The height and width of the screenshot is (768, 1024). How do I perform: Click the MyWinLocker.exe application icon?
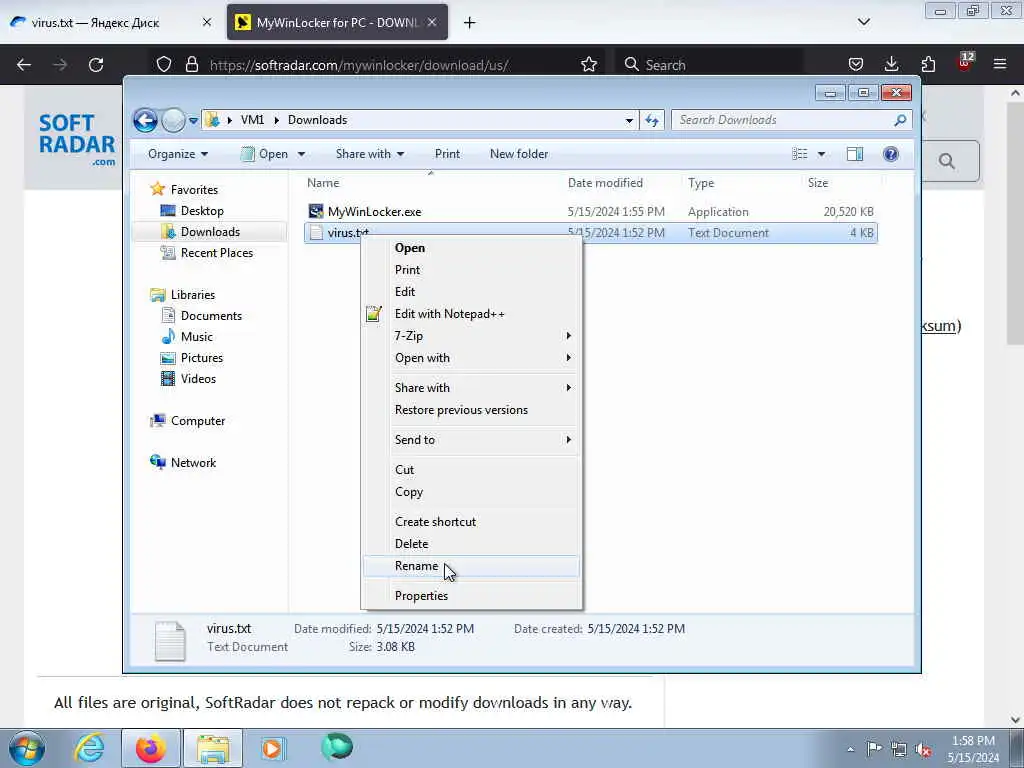pos(316,211)
